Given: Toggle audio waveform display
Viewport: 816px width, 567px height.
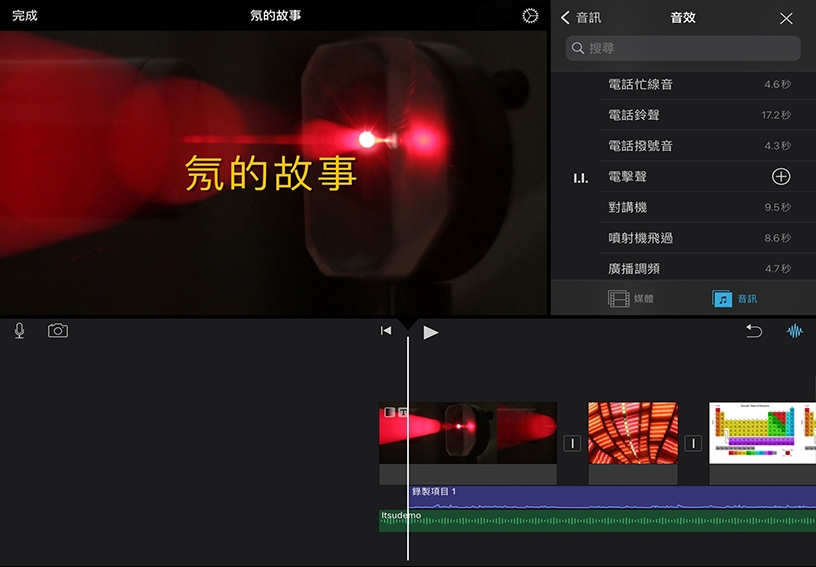Looking at the screenshot, I should point(795,331).
